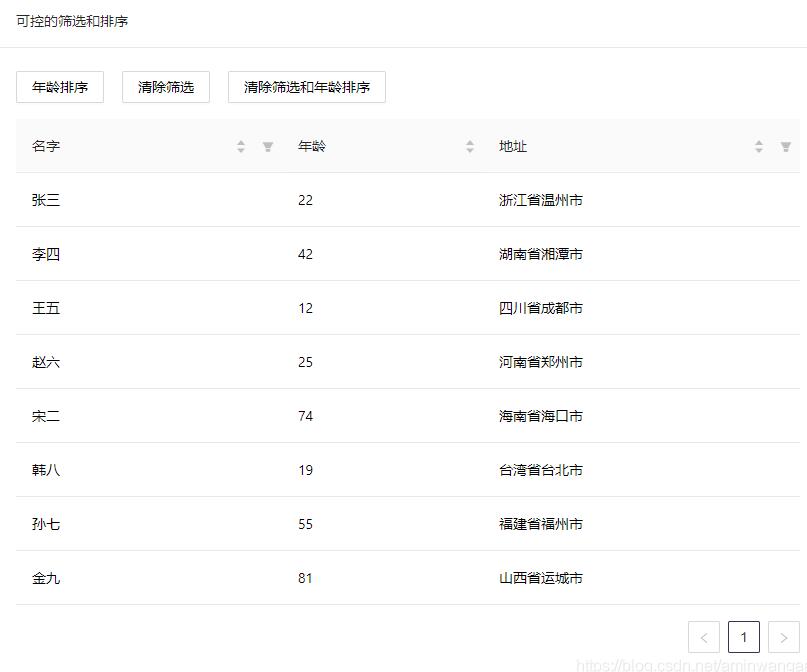Screen dimensions: 807x672
Task: Click the ascending caret on 名字 column sorter
Action: pos(241,141)
